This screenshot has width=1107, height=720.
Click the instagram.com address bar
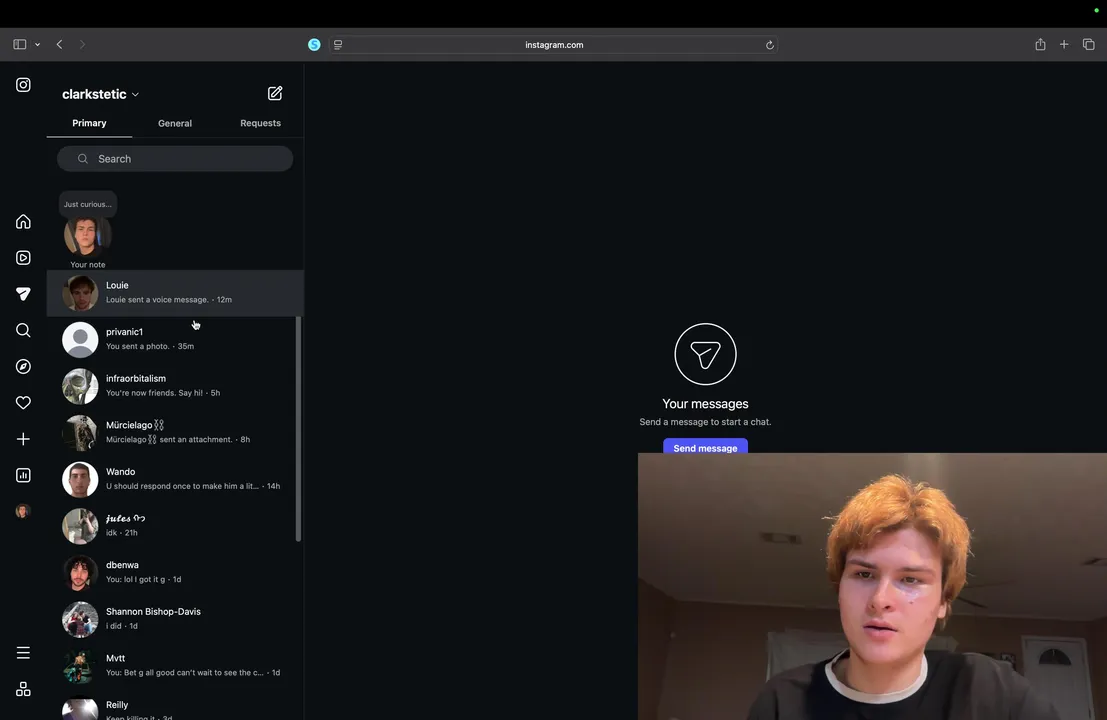coord(554,44)
